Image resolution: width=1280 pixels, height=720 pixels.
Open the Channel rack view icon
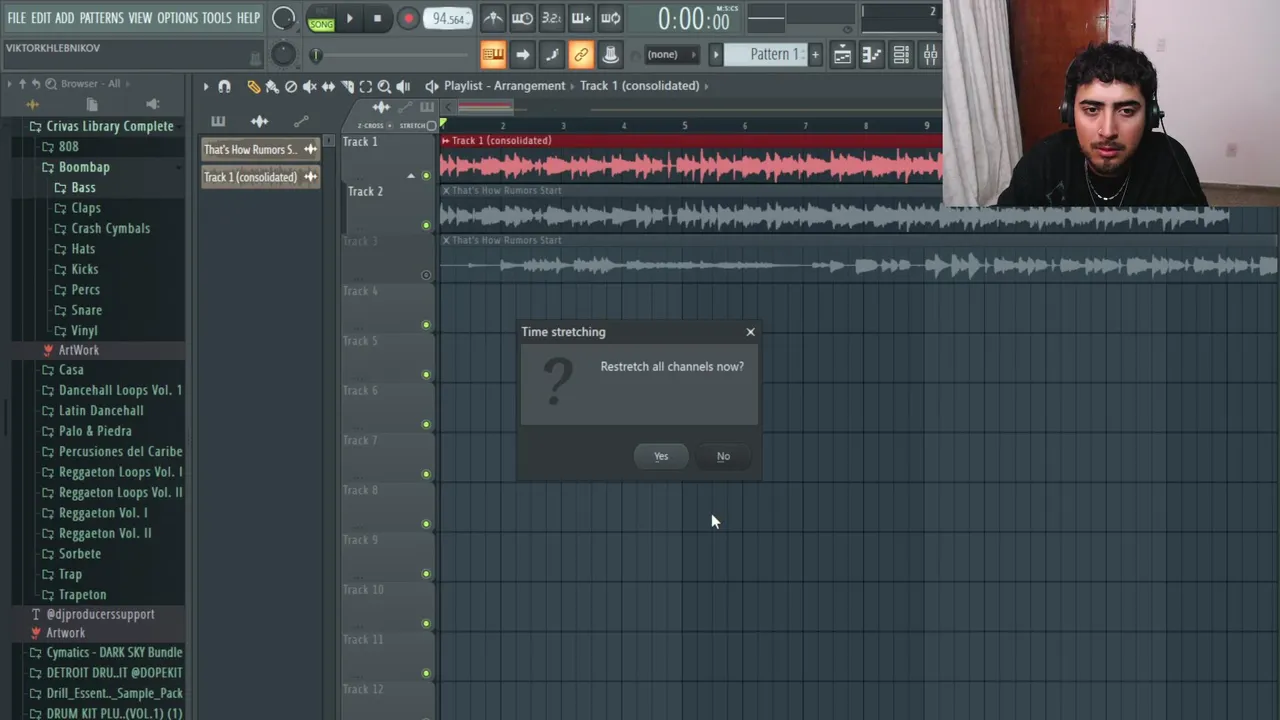(901, 54)
